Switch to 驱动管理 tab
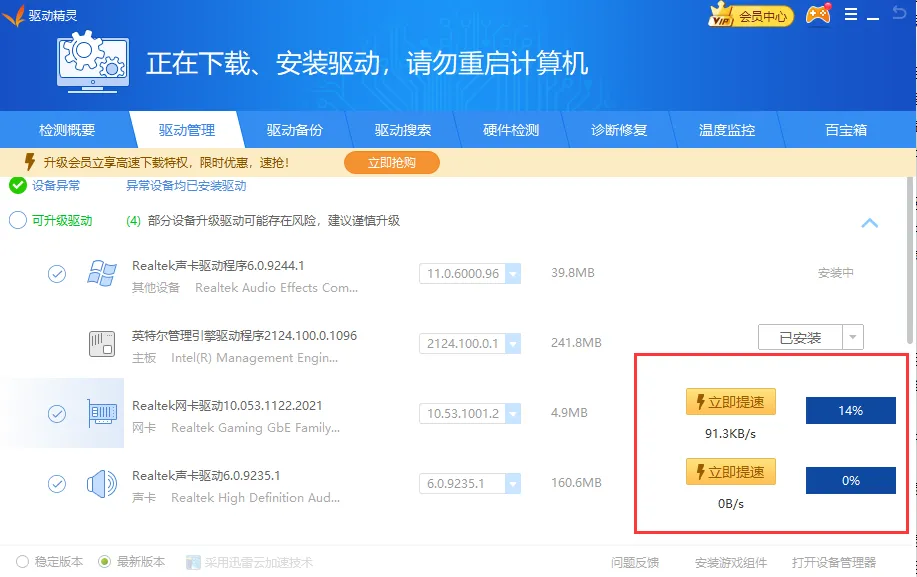Screen dimensions: 917x577 (x=187, y=130)
